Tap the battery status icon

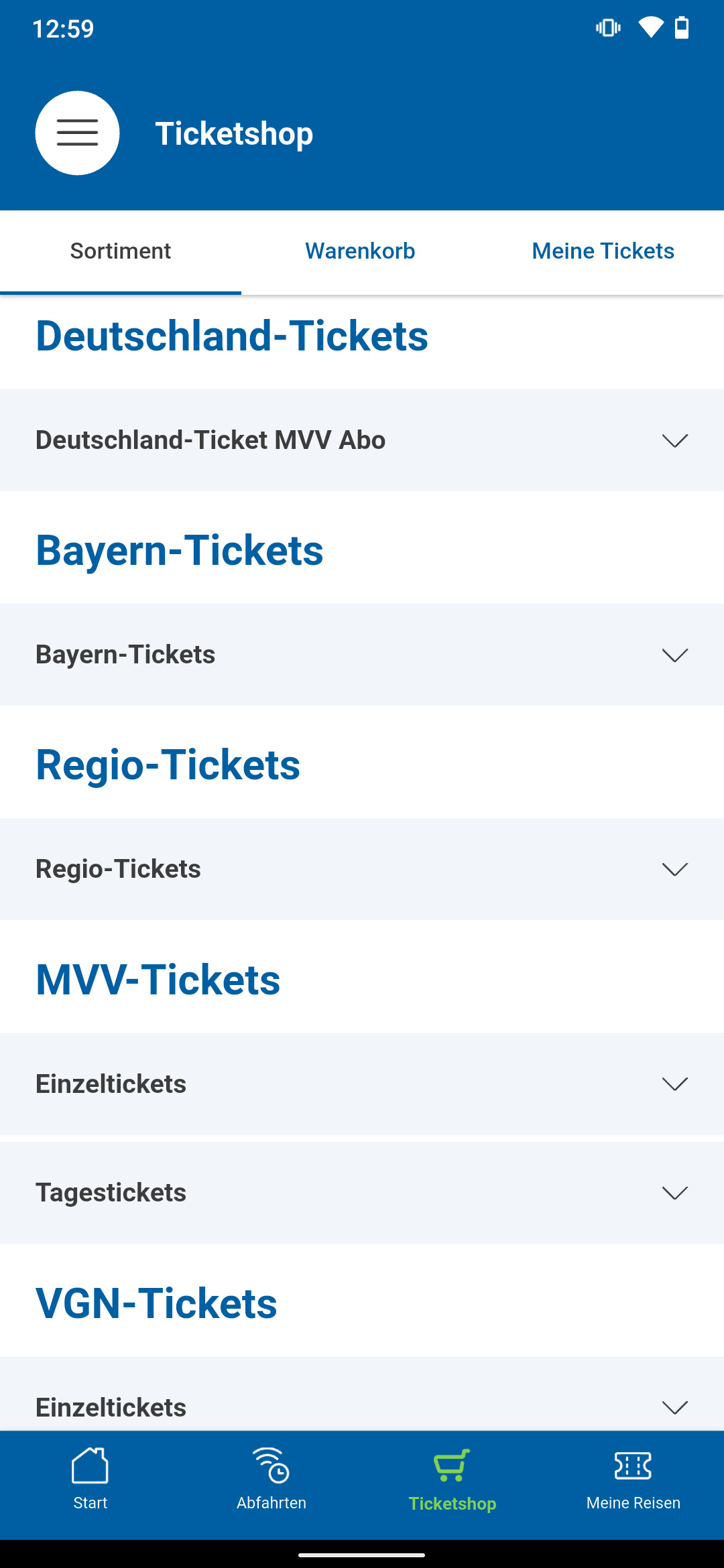point(682,27)
